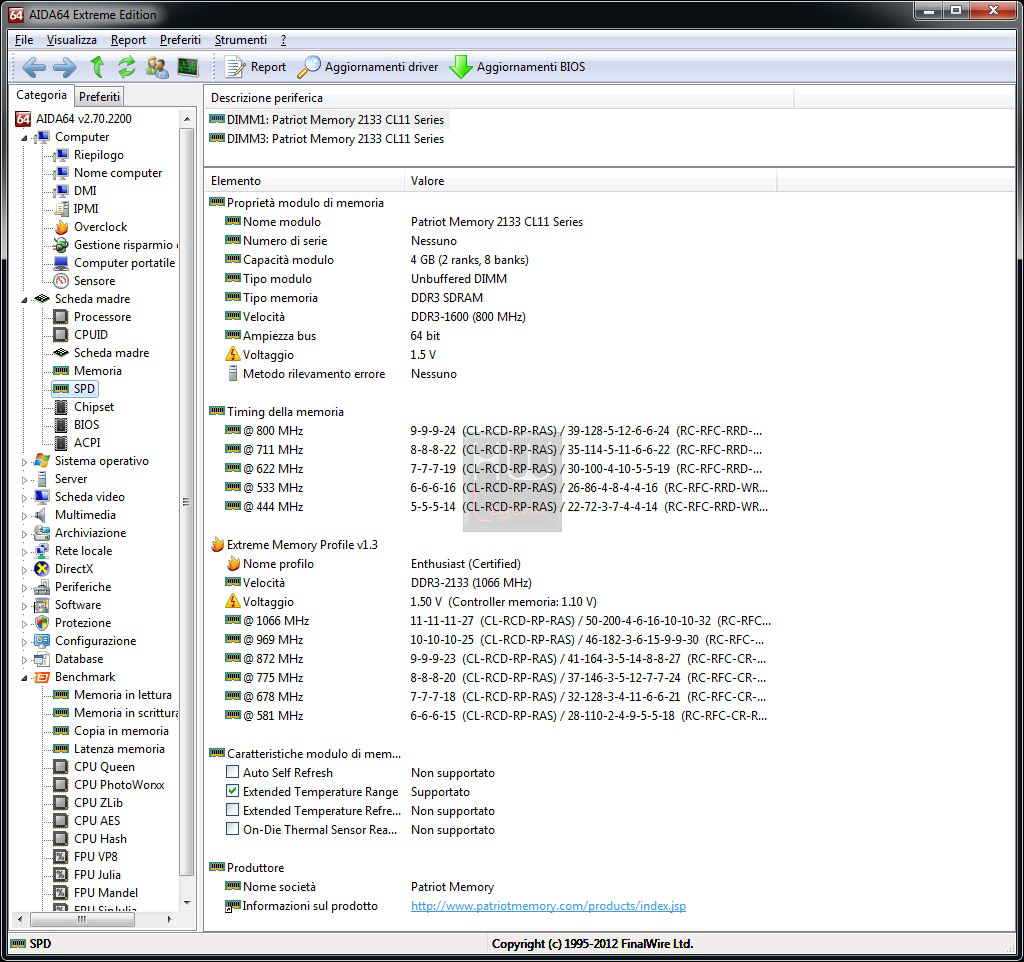Screen dimensions: 1024x962
Task: Click the users icon in toolbar
Action: (x=157, y=67)
